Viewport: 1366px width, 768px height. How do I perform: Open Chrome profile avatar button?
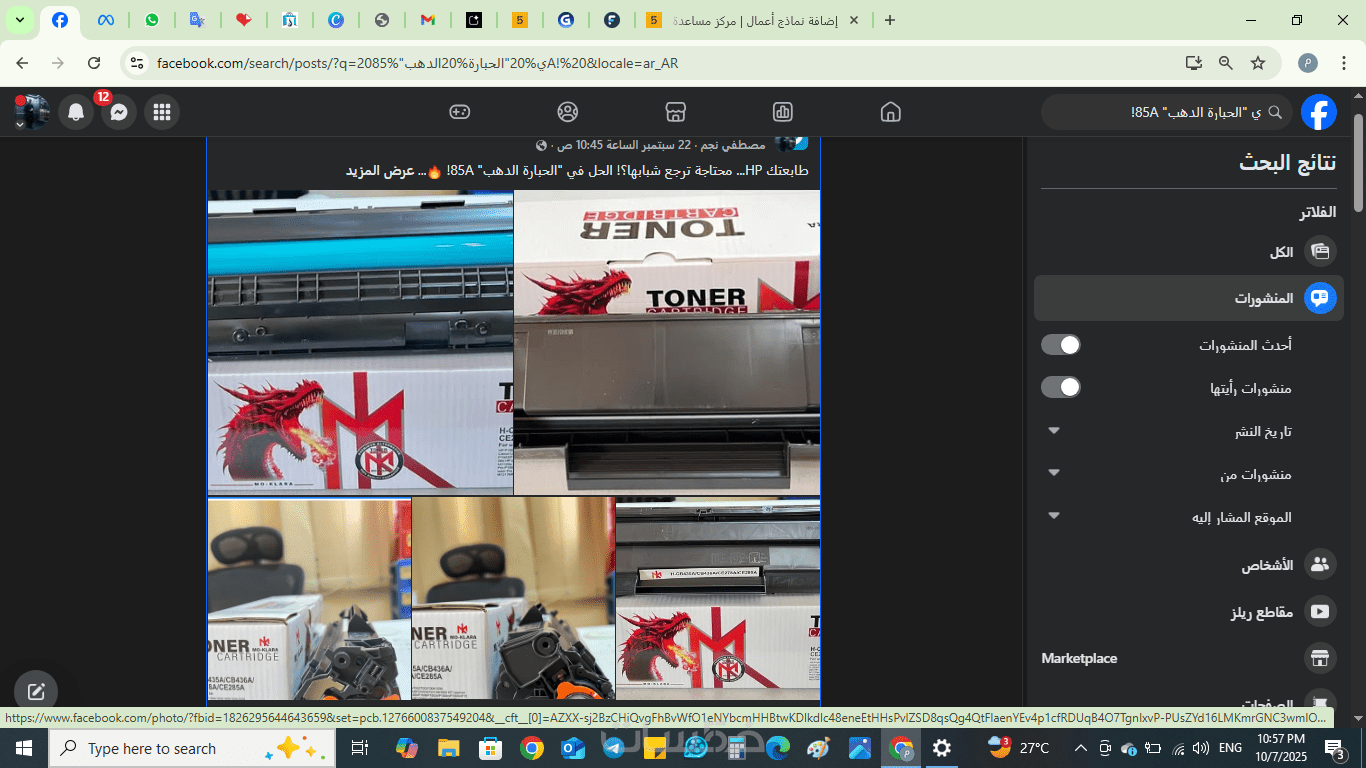pyautogui.click(x=1308, y=63)
